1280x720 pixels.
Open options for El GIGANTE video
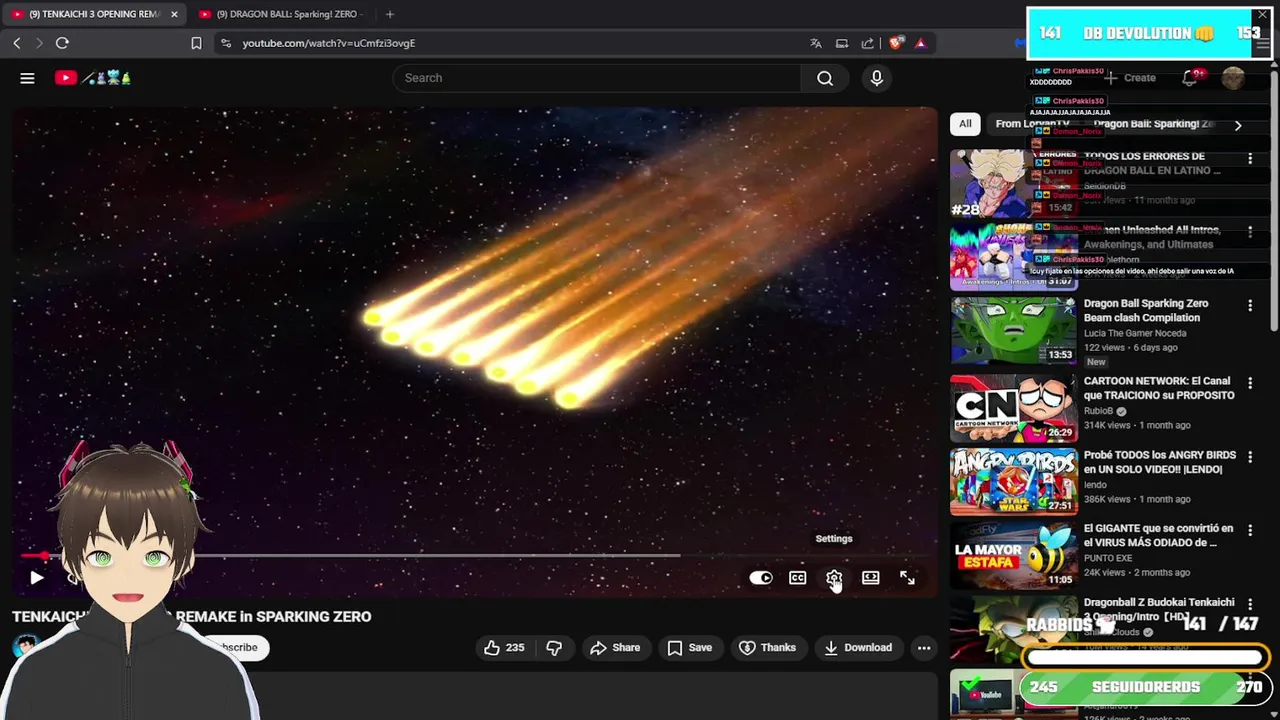(1250, 530)
